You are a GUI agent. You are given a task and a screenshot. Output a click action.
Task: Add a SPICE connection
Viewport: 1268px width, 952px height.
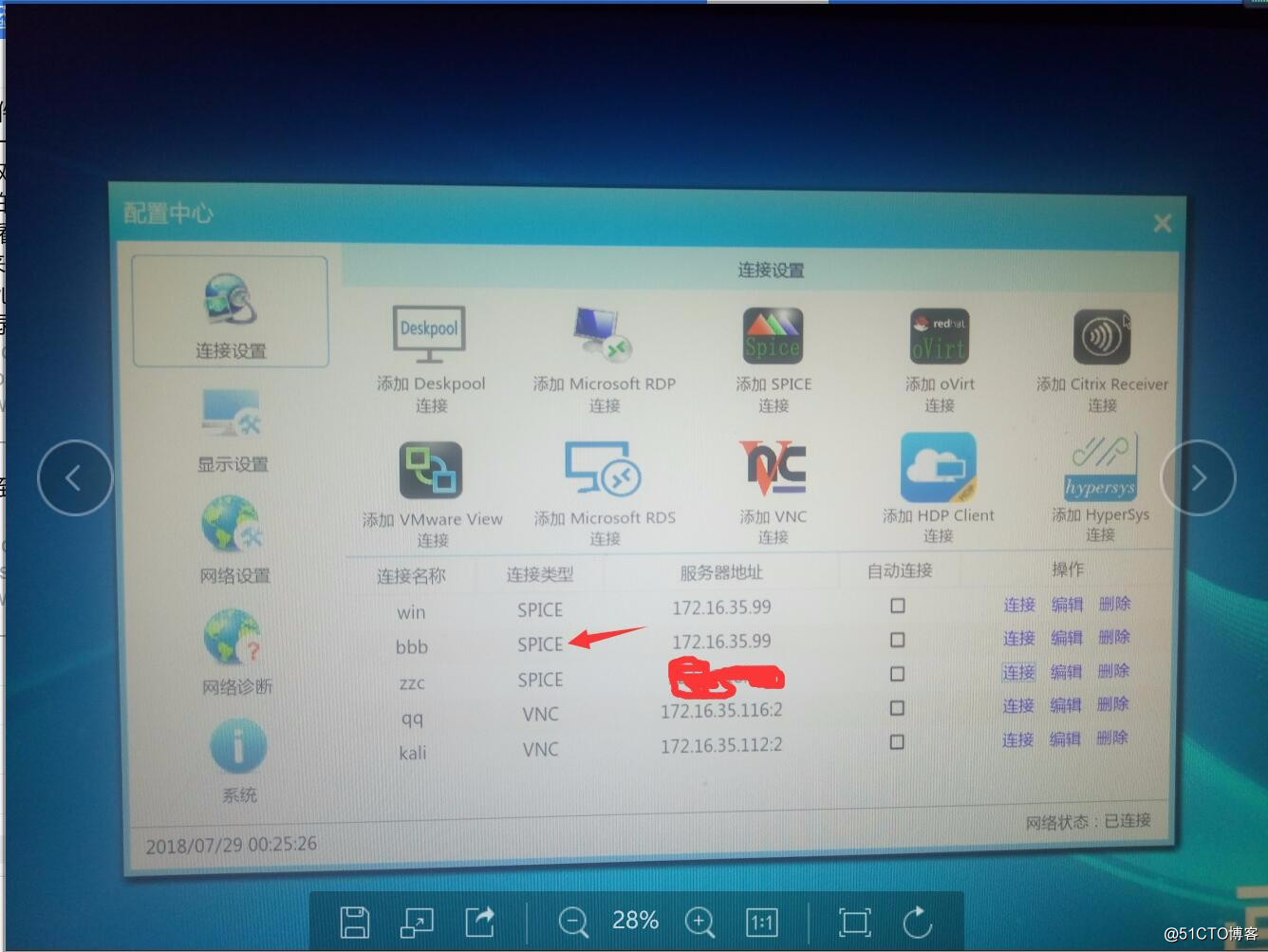pyautogui.click(x=773, y=360)
